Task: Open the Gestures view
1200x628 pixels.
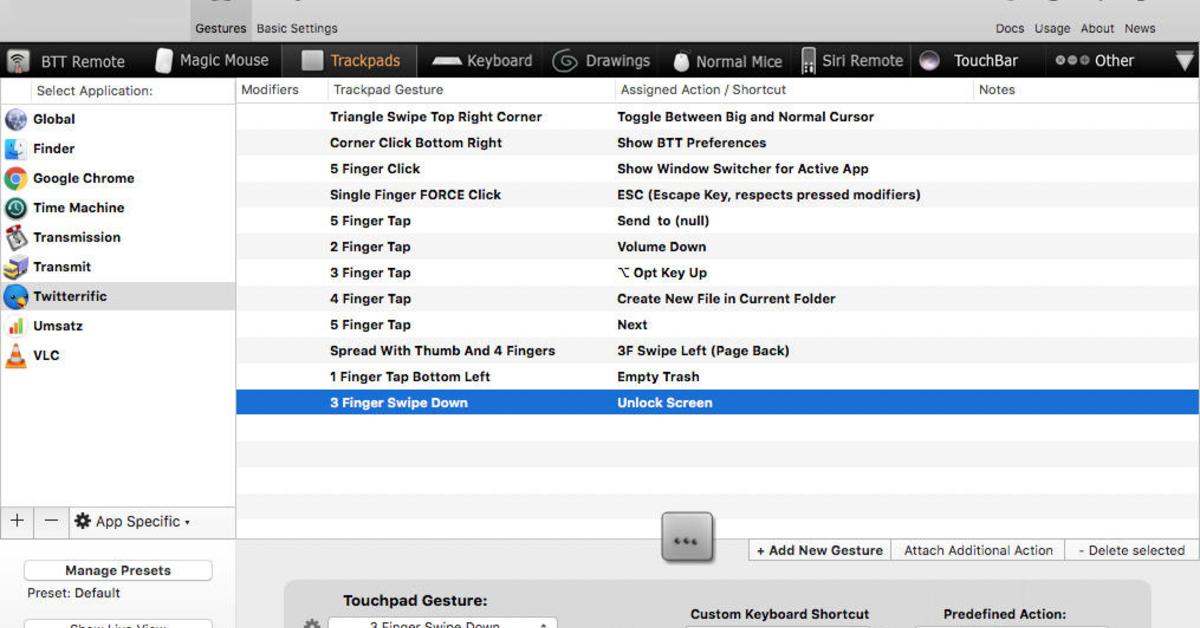Action: pos(221,28)
